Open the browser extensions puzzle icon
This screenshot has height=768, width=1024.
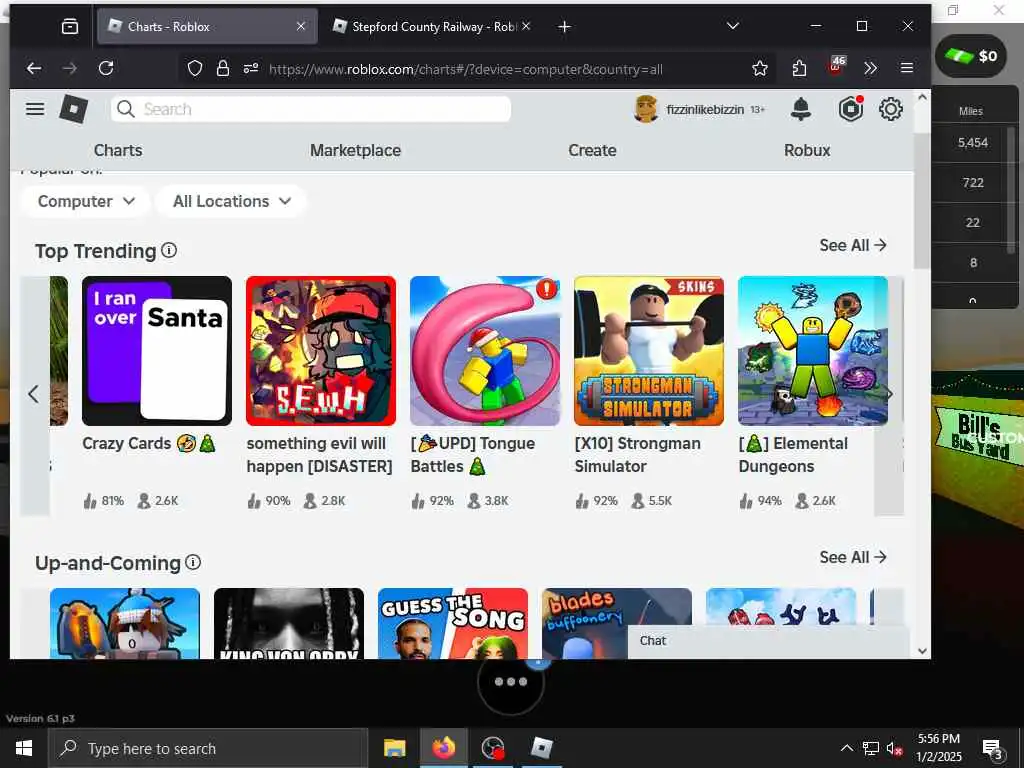click(x=799, y=68)
